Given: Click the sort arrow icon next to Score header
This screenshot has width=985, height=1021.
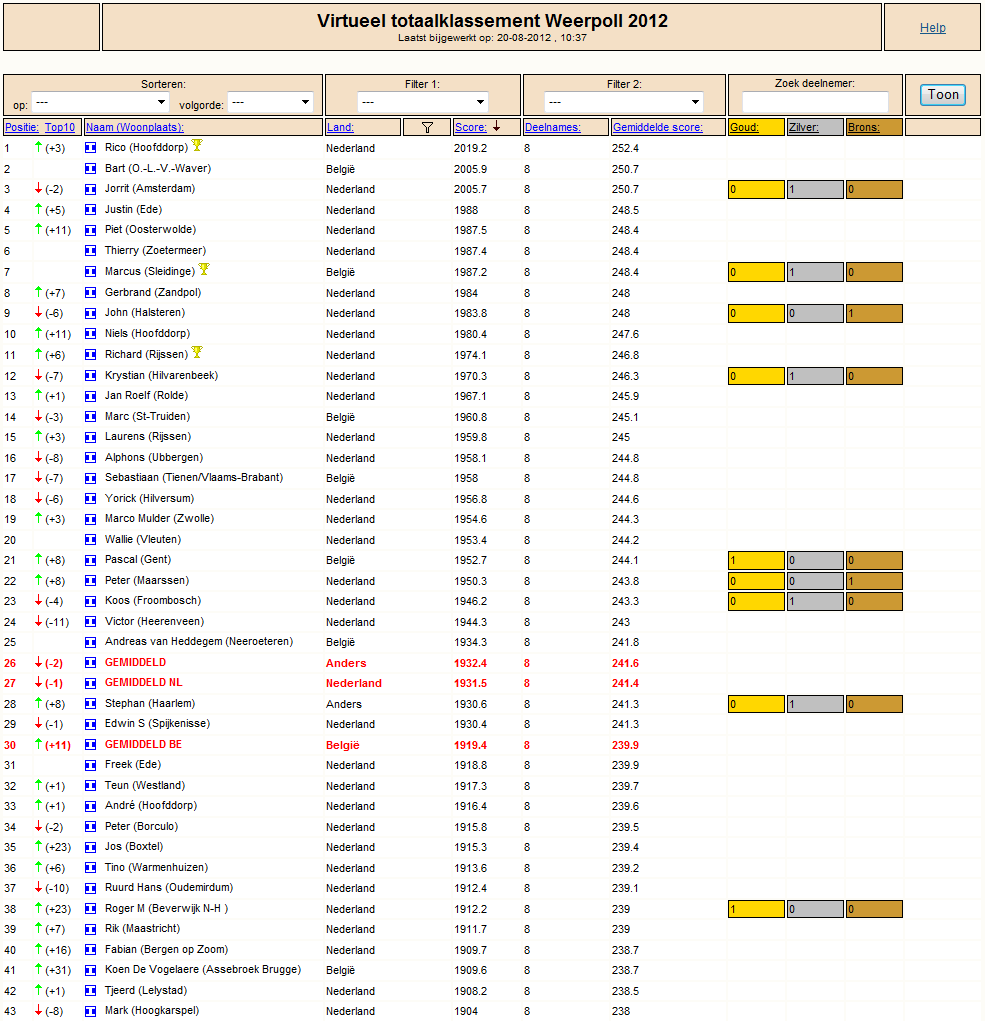Looking at the screenshot, I should point(497,126).
